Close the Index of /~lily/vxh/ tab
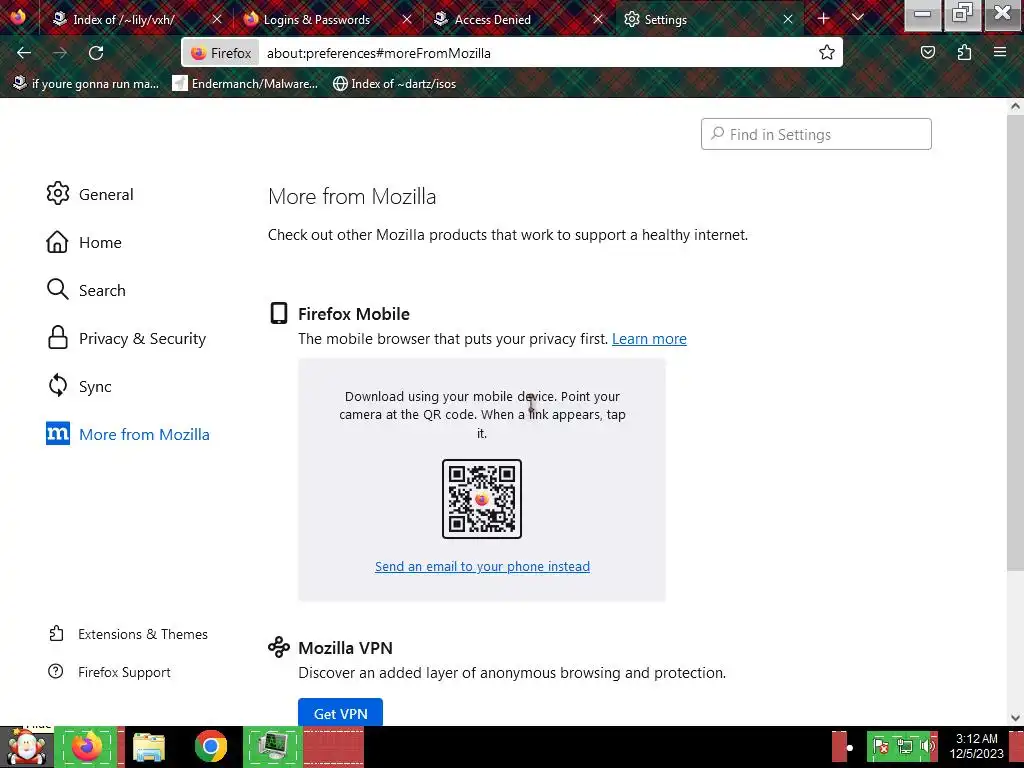1024x768 pixels. click(217, 20)
